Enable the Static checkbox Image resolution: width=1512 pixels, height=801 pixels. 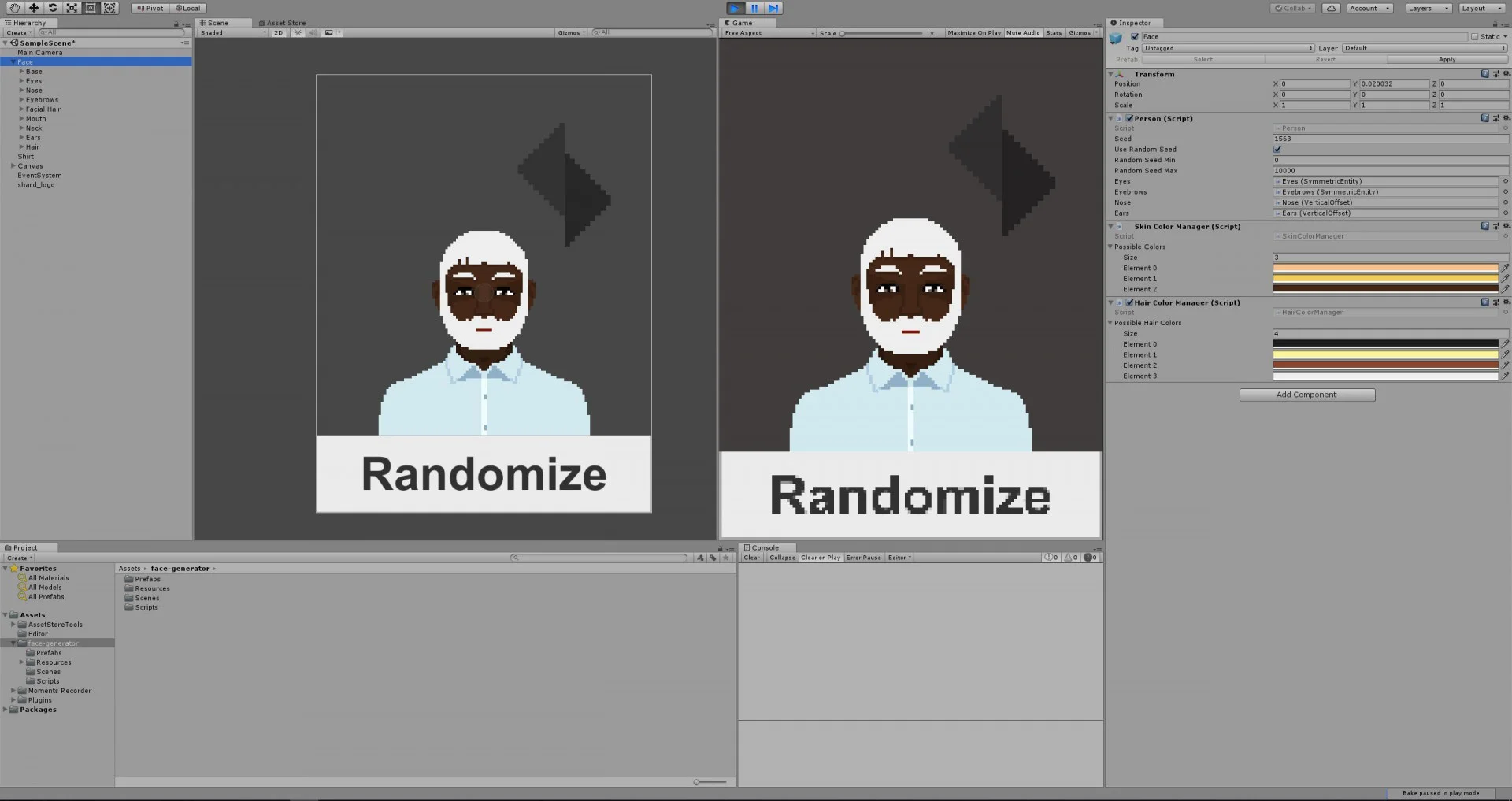click(x=1475, y=37)
